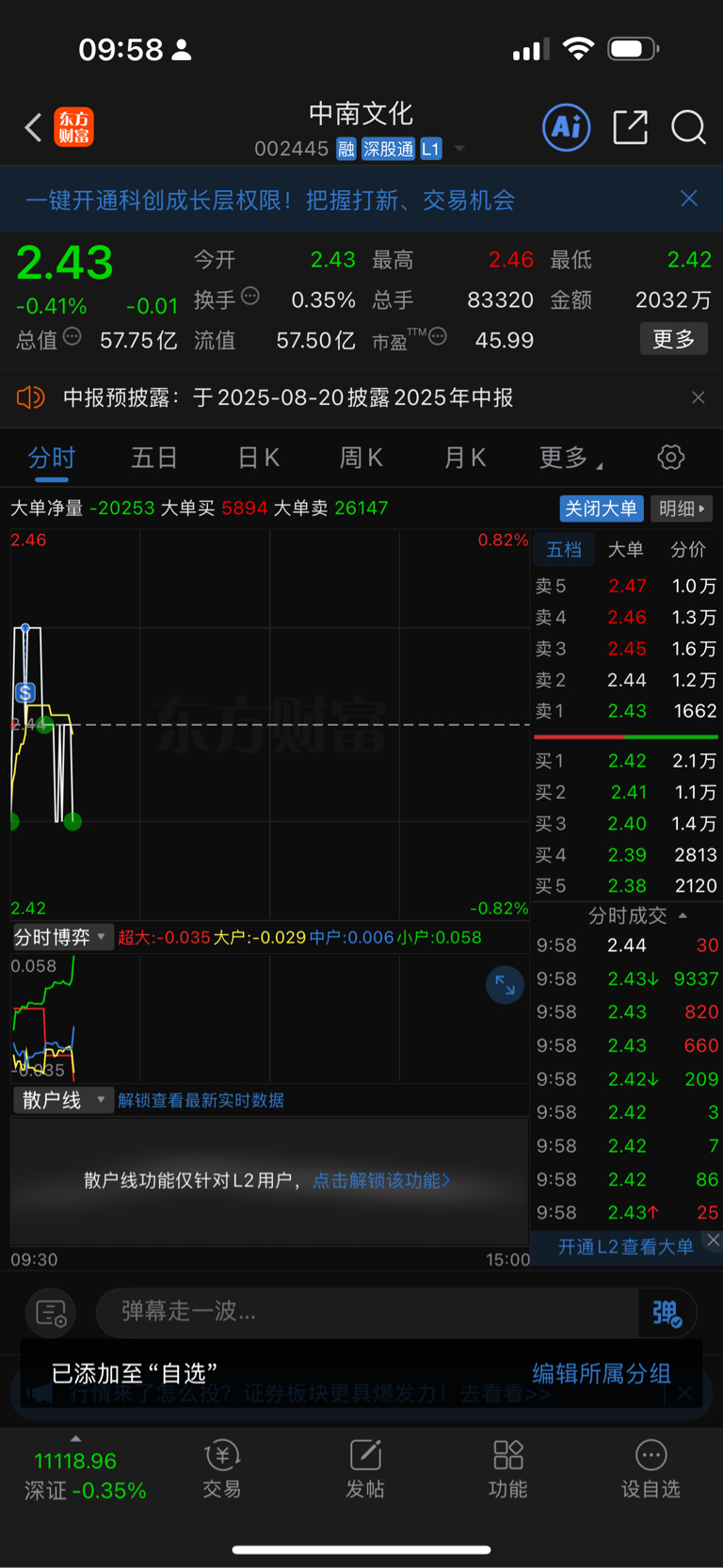The width and height of the screenshot is (723, 1568).
Task: Open the search magnifier icon
Action: 688,127
